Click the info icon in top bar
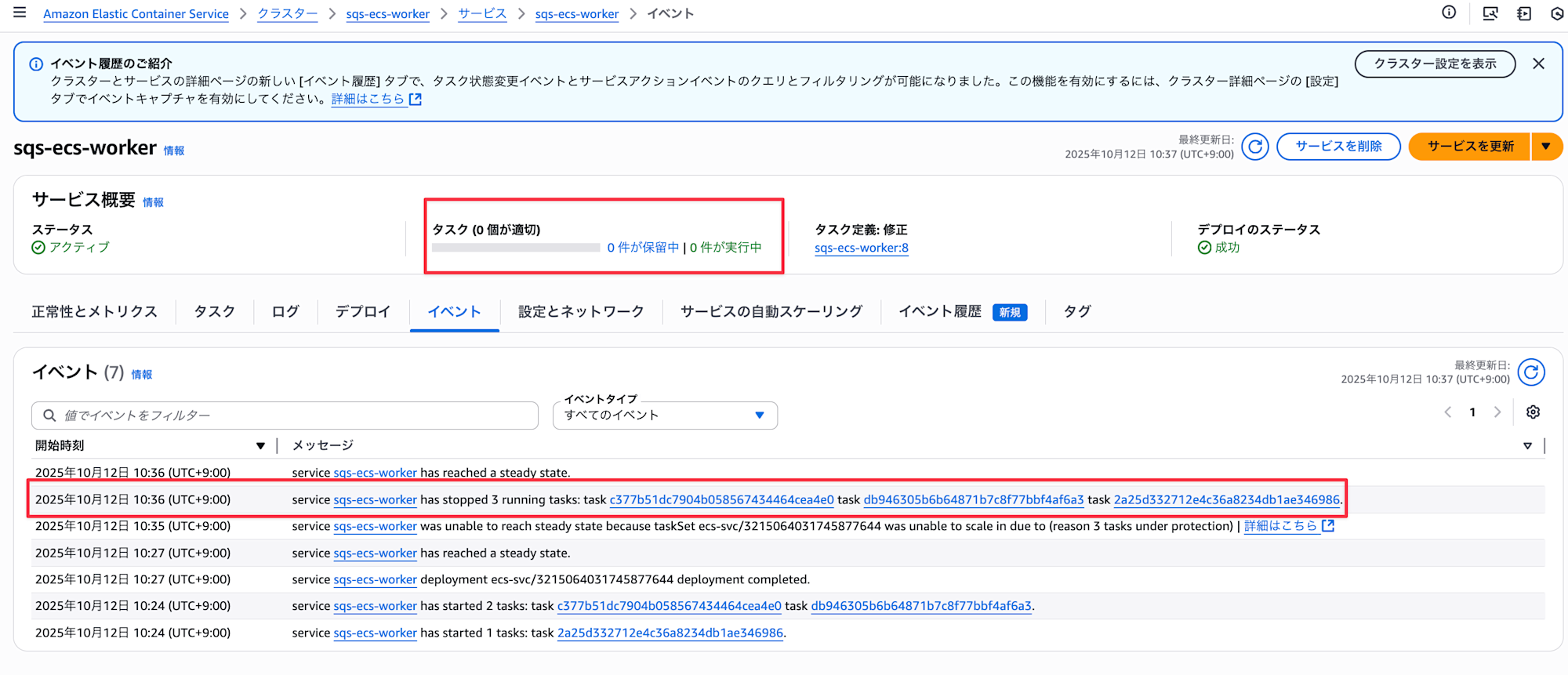The height and width of the screenshot is (675, 1568). point(1449,13)
